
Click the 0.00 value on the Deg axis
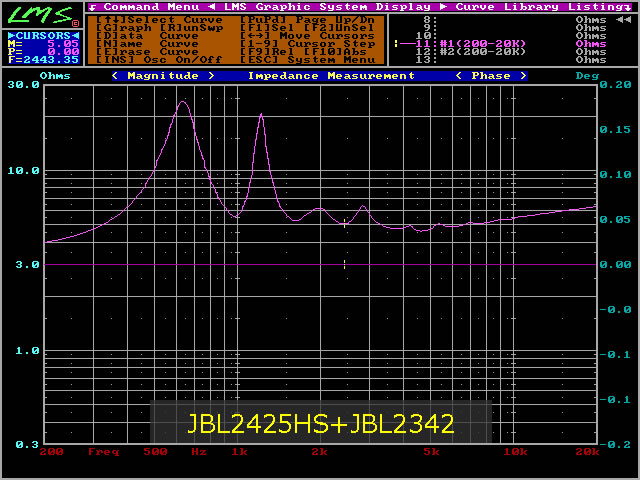pyautogui.click(x=615, y=264)
